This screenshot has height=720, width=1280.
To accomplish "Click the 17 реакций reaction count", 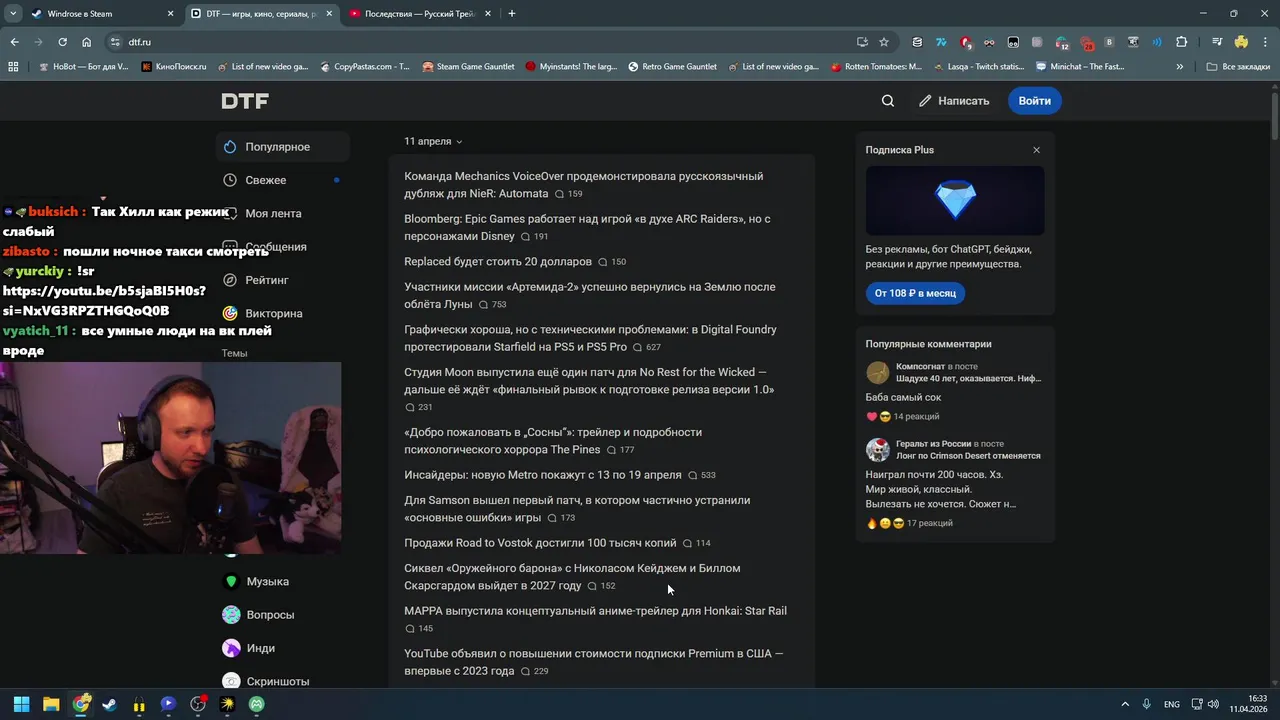I will [930, 523].
